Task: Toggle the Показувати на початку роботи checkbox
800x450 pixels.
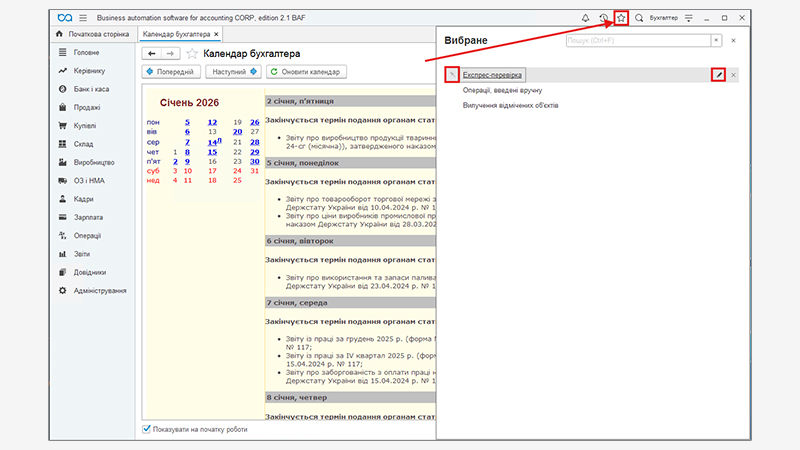Action: [147, 429]
